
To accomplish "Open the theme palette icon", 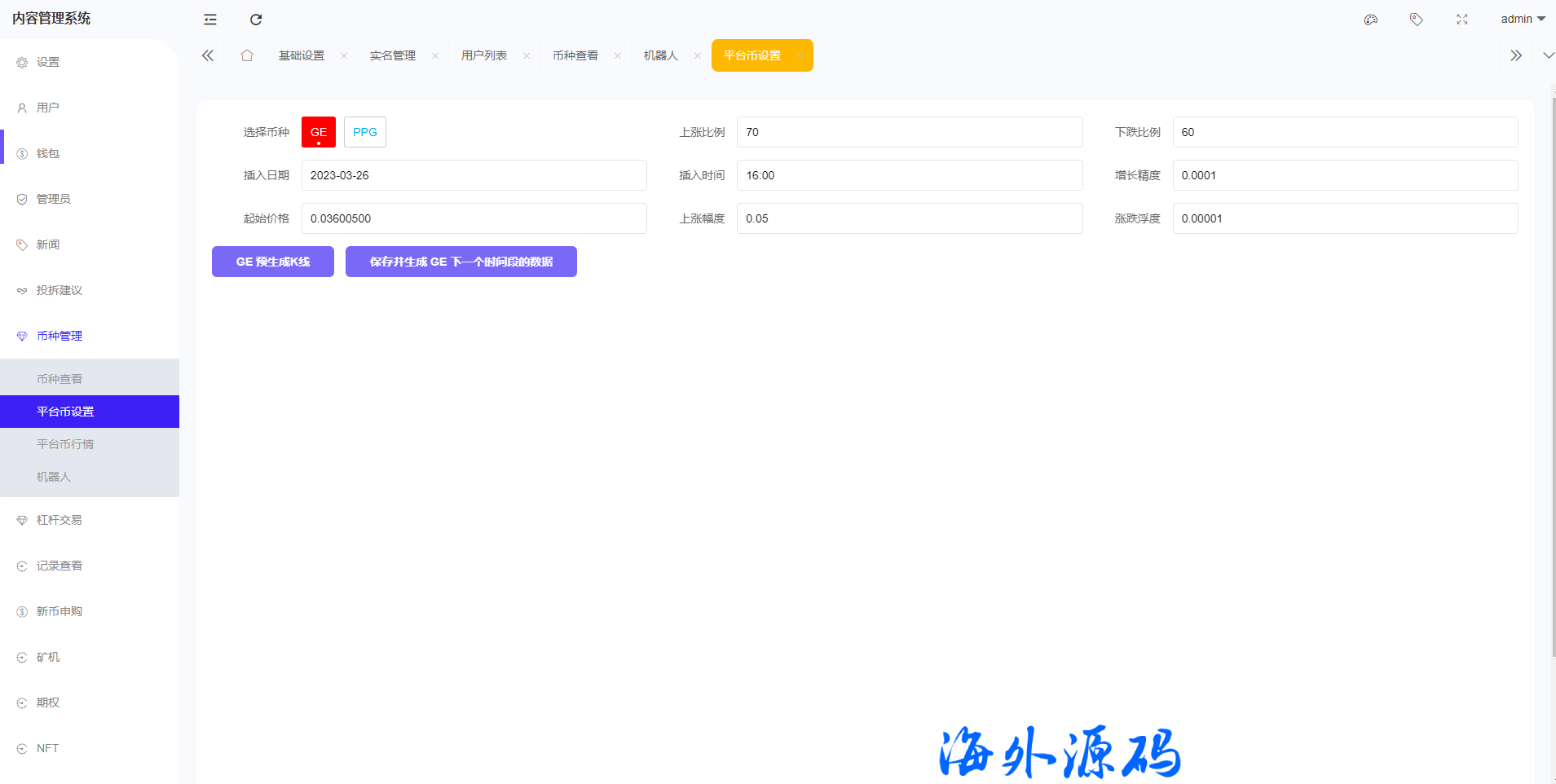I will [x=1371, y=20].
